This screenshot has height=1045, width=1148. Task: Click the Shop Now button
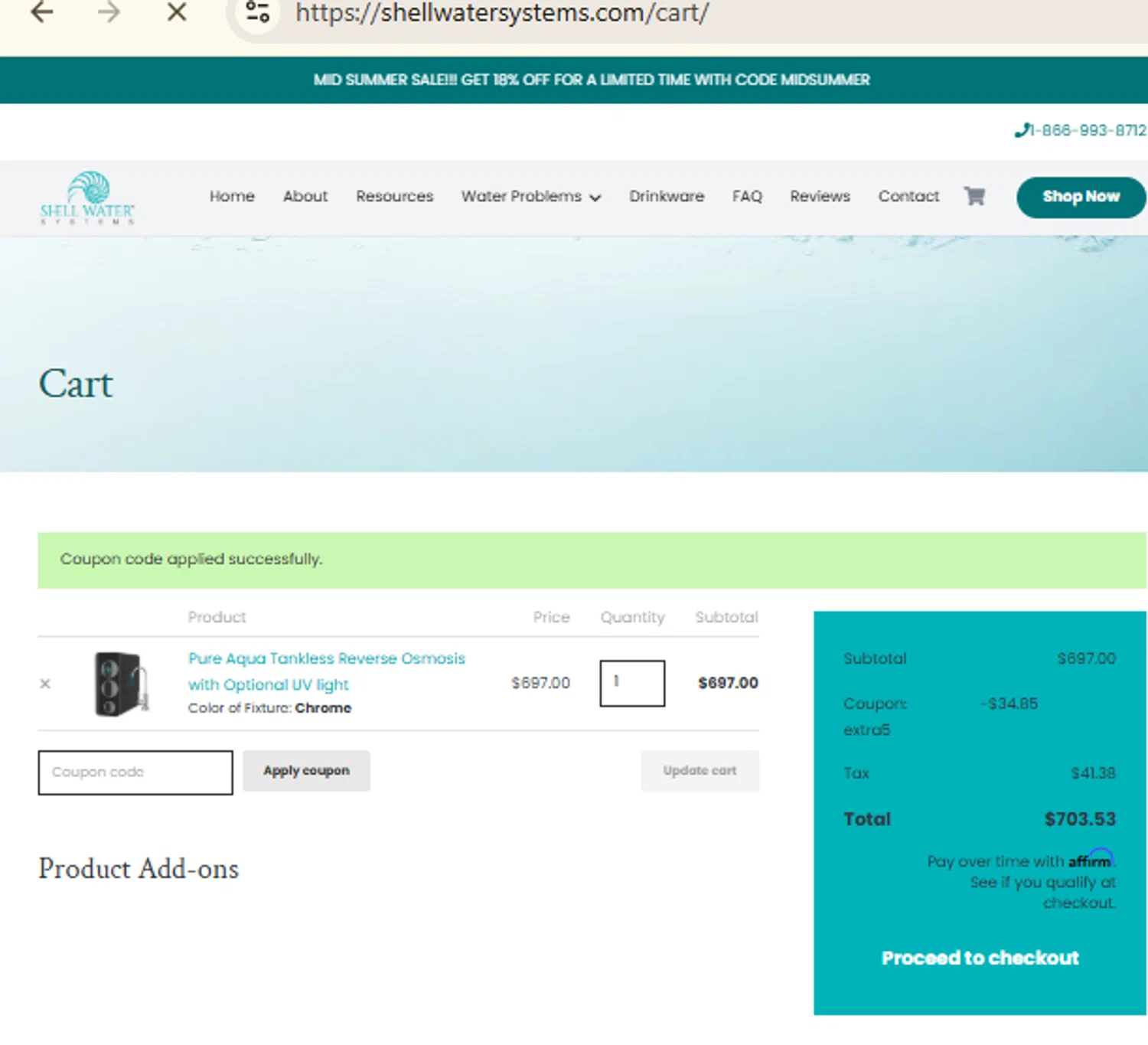pyautogui.click(x=1081, y=197)
